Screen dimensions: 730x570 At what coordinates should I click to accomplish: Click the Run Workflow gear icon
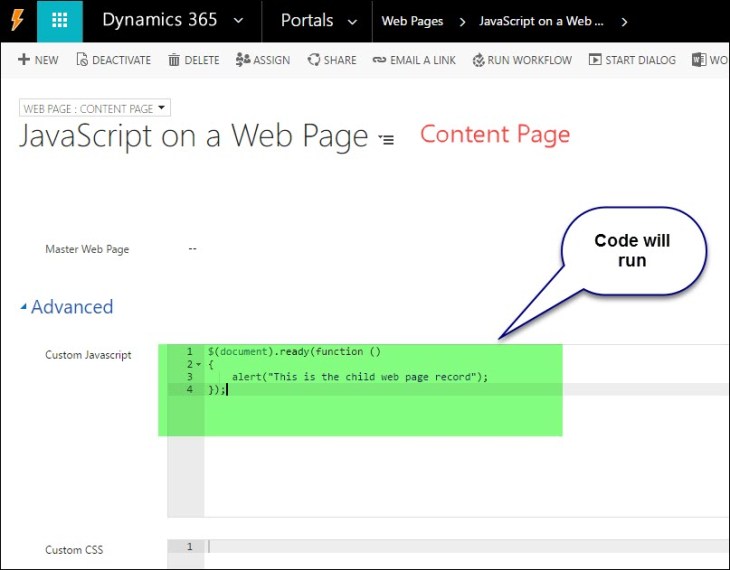pyautogui.click(x=478, y=60)
